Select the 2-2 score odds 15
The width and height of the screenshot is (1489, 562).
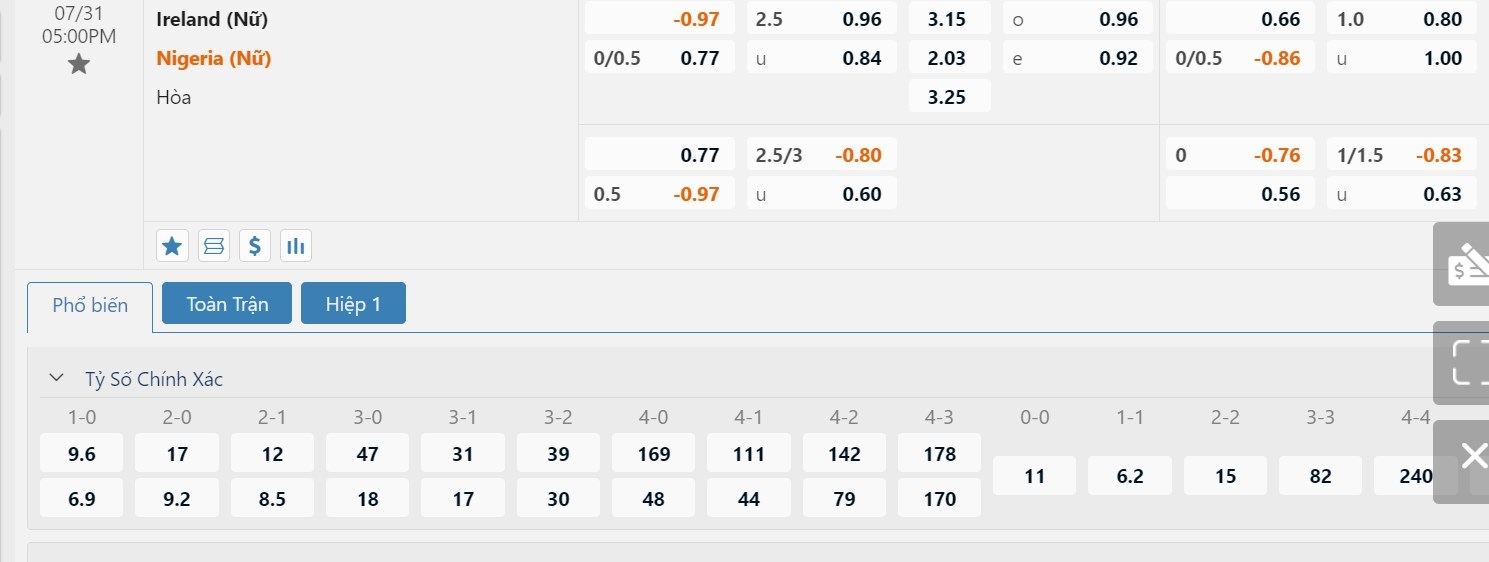(x=1225, y=476)
